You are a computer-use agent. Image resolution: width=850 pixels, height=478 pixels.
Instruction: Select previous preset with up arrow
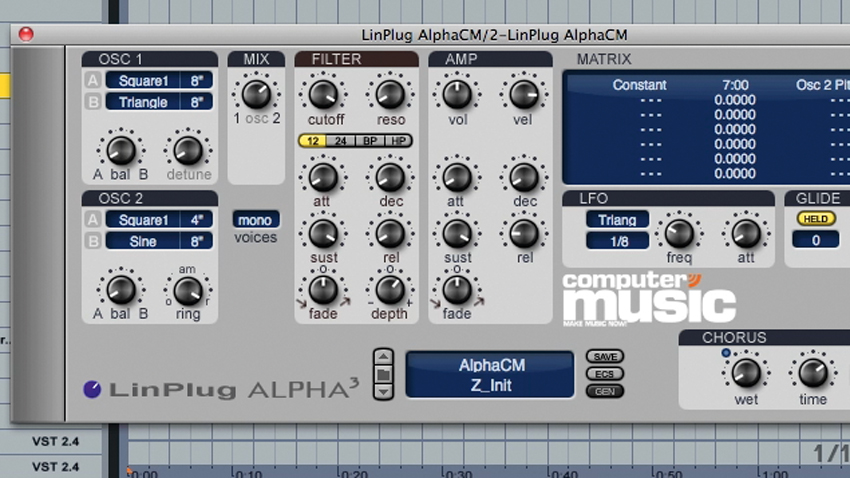coord(383,357)
